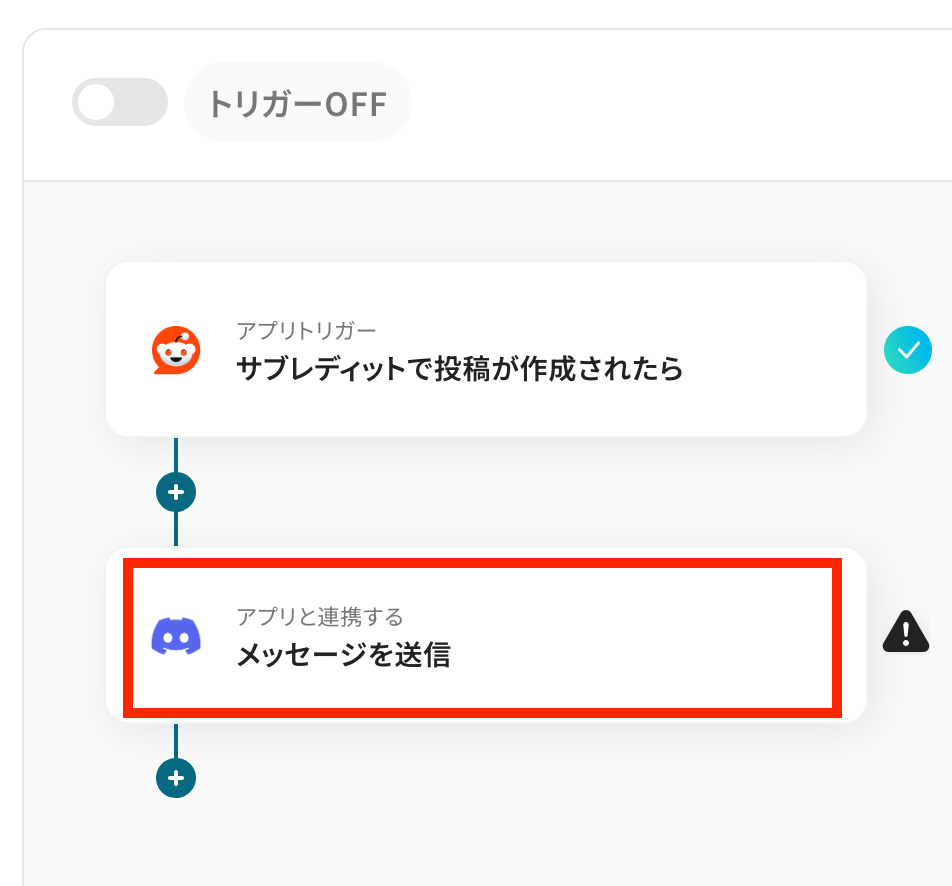
Task: Click the トリガーOFF status pill
Action: click(x=297, y=103)
